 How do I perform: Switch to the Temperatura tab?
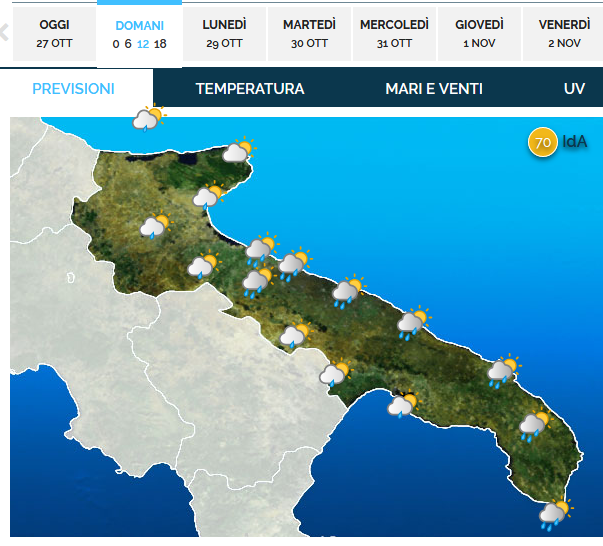(x=250, y=89)
